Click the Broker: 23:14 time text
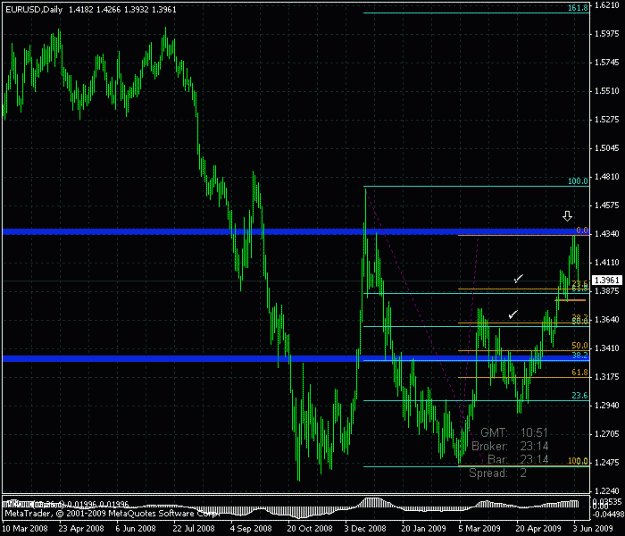The height and width of the screenshot is (536, 625). [x=510, y=446]
